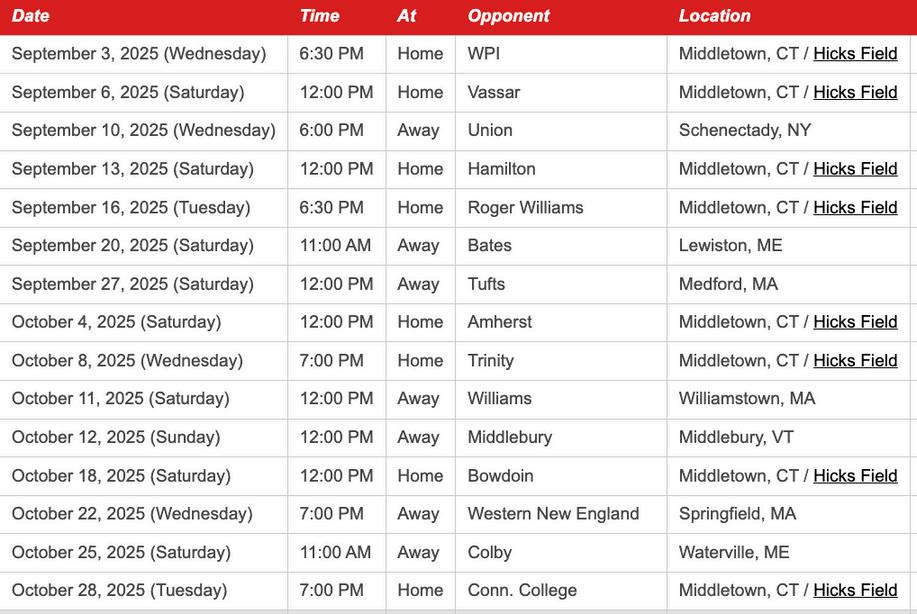
Task: Select the 11:00 AM time for Bates
Action: [336, 246]
